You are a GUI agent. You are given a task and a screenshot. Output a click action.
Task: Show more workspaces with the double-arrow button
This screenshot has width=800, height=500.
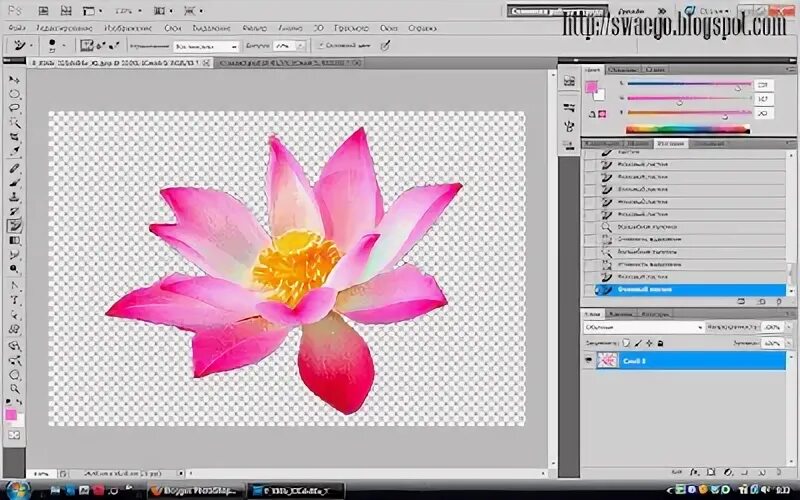click(662, 11)
